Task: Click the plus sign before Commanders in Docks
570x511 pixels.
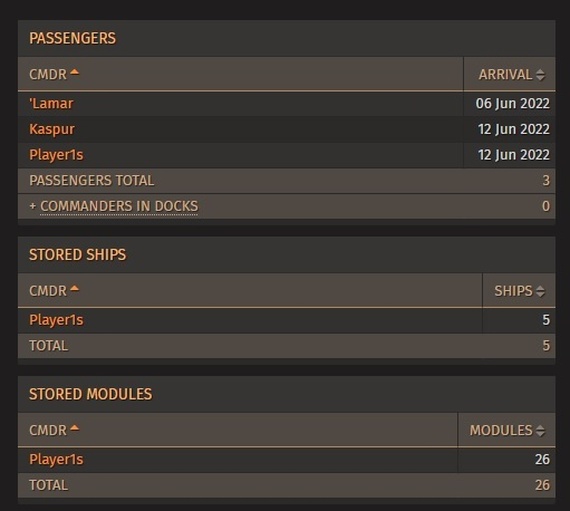Action: coord(33,206)
